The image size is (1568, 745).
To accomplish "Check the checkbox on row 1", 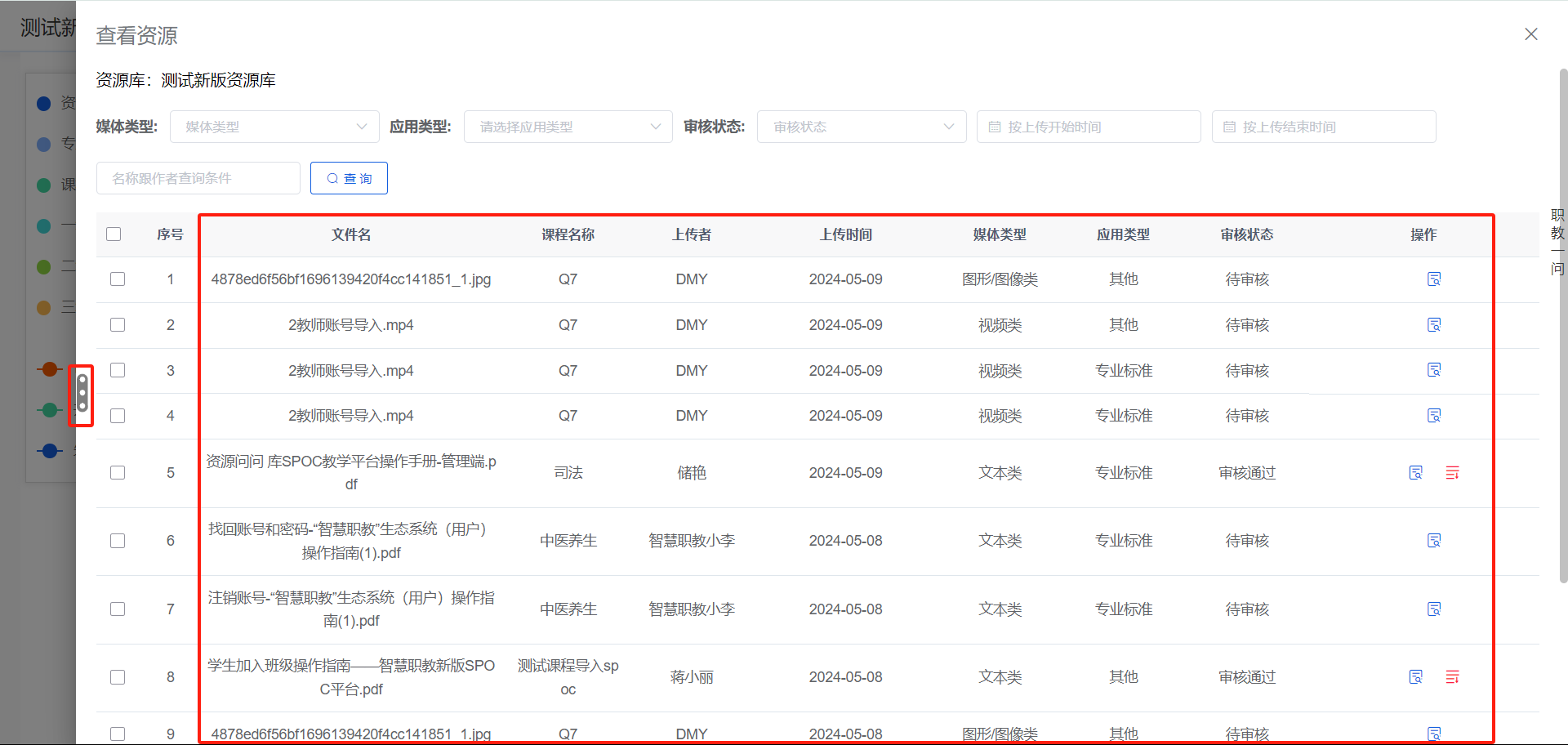I will point(118,279).
